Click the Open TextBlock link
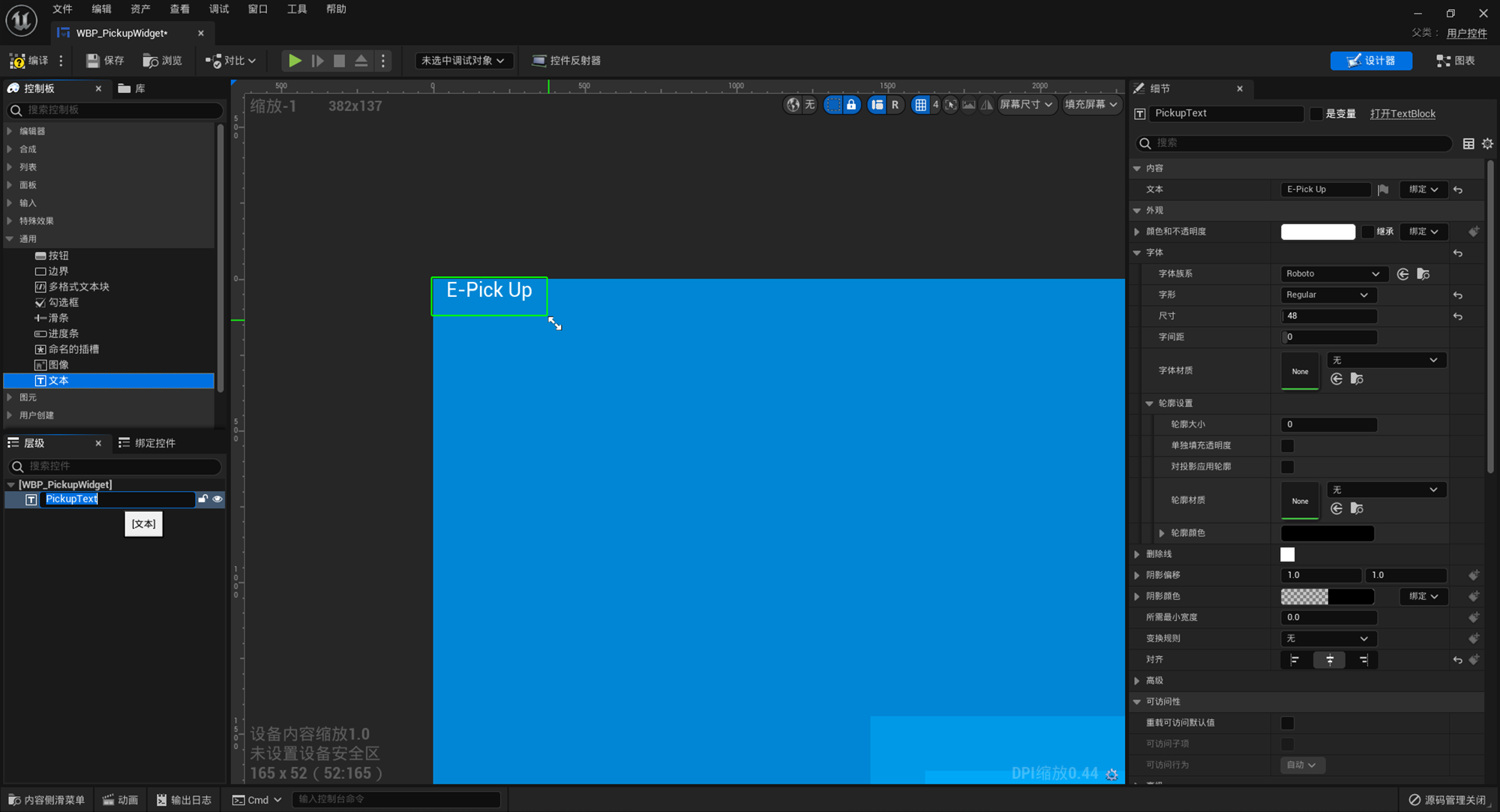Screen dimensions: 1500x812 (x=1402, y=114)
